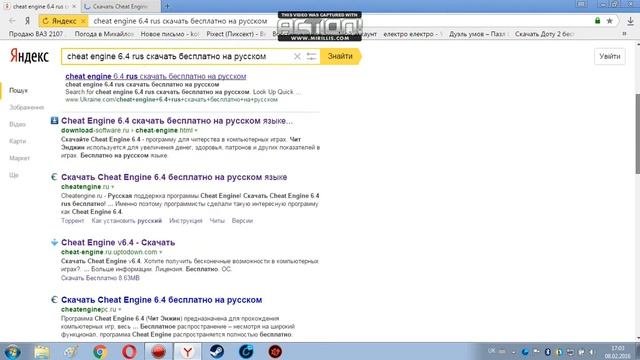Expand dropdown arrow next to cheat-engine.ru.uptodown.com
This screenshot has width=640, height=360.
[x=160, y=252]
